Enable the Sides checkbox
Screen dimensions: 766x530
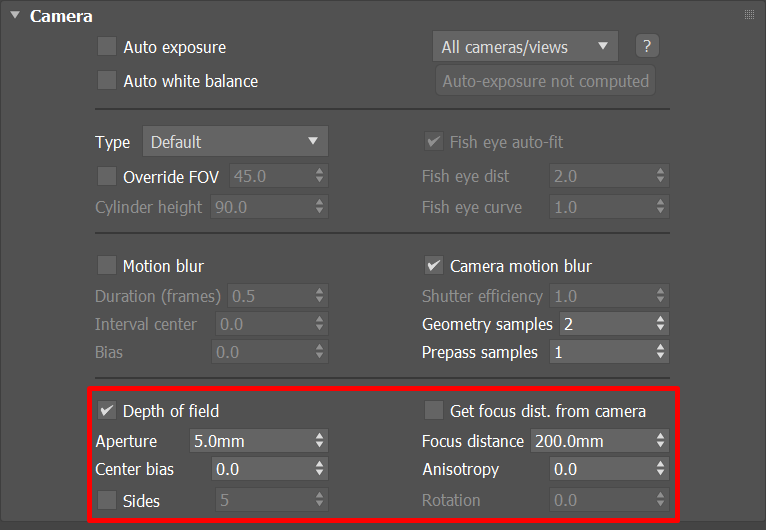107,500
